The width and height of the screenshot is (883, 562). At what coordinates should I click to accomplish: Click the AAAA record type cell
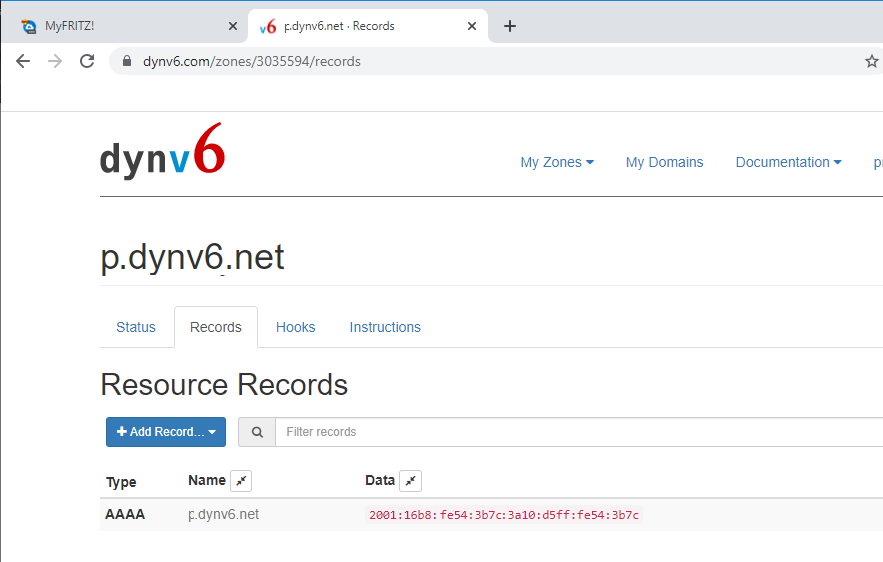[125, 514]
